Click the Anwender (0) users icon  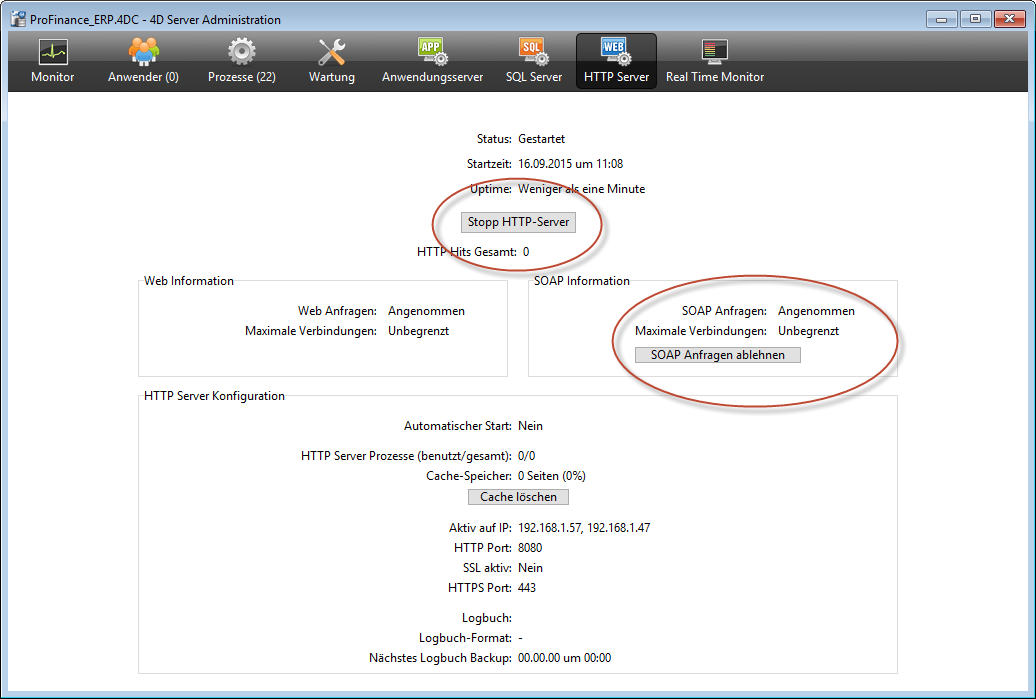(143, 51)
